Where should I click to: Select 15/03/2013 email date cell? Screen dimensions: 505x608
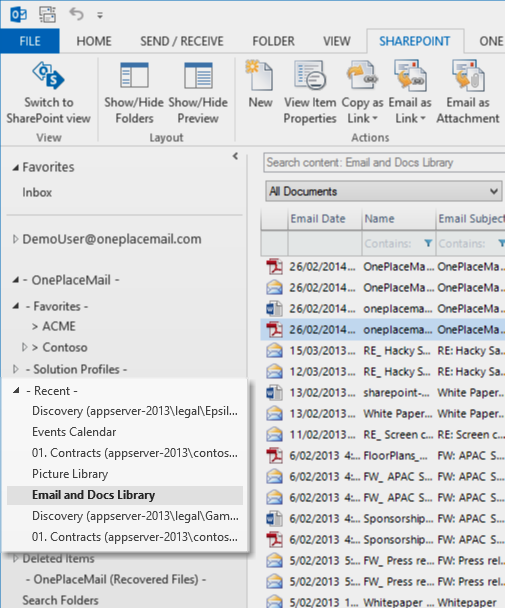click(322, 351)
